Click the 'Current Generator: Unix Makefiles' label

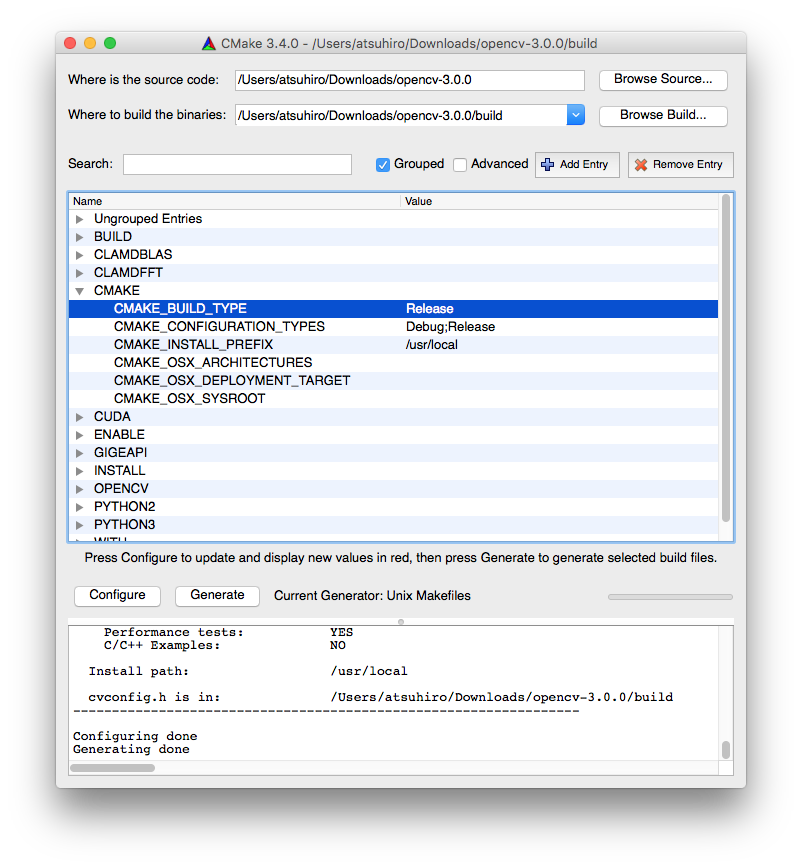[372, 596]
